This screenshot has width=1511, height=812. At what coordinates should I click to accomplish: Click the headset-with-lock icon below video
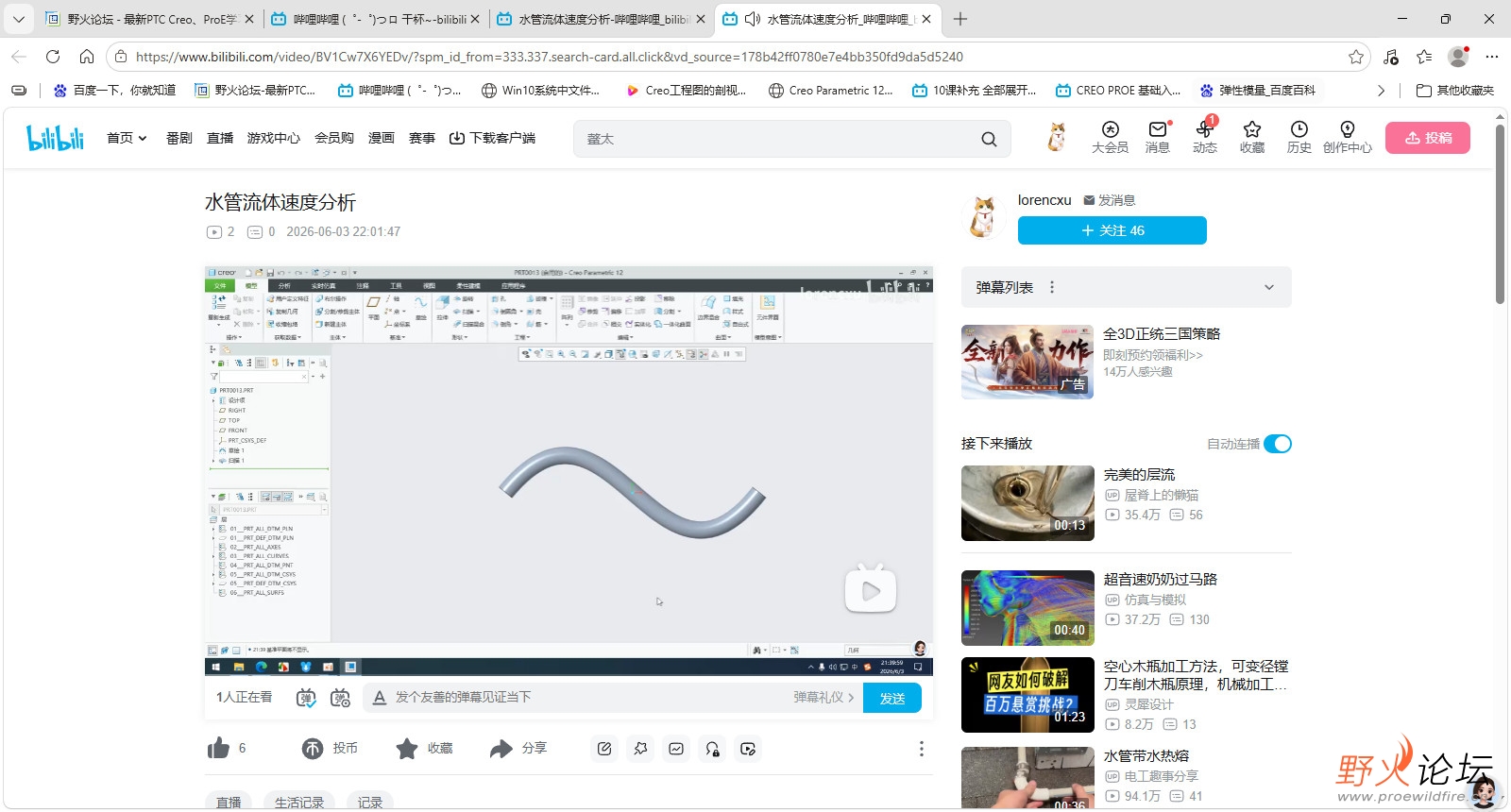pos(712,749)
